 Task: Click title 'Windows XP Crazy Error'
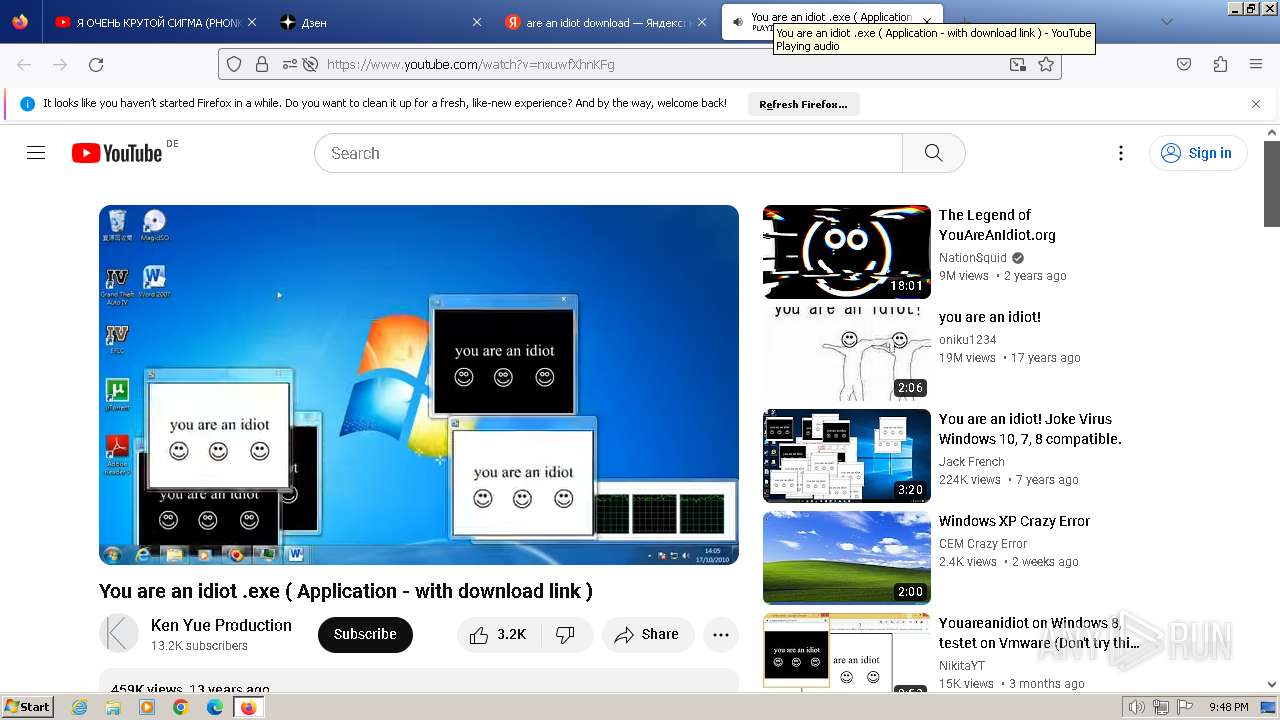click(x=1014, y=521)
